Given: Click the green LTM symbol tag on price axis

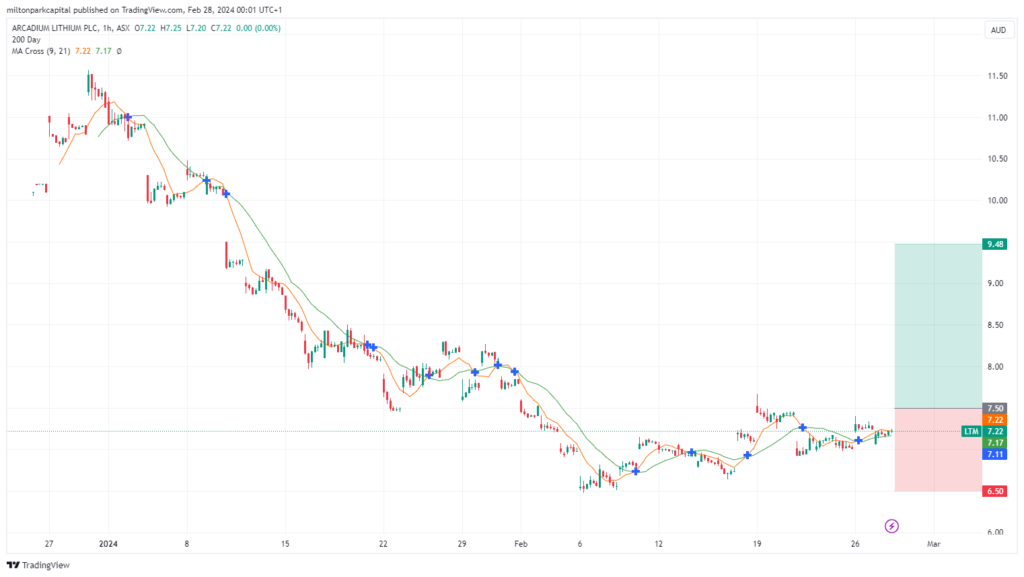Looking at the screenshot, I should (x=972, y=431).
